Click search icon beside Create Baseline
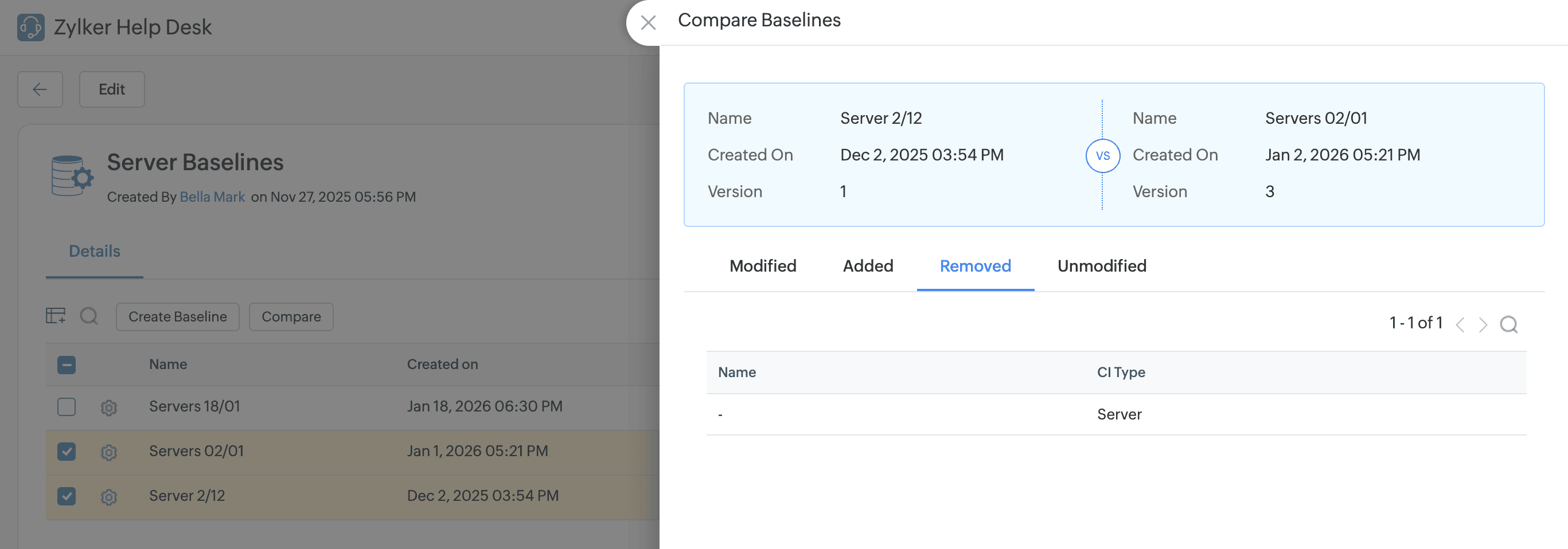The width and height of the screenshot is (1568, 549). [89, 316]
